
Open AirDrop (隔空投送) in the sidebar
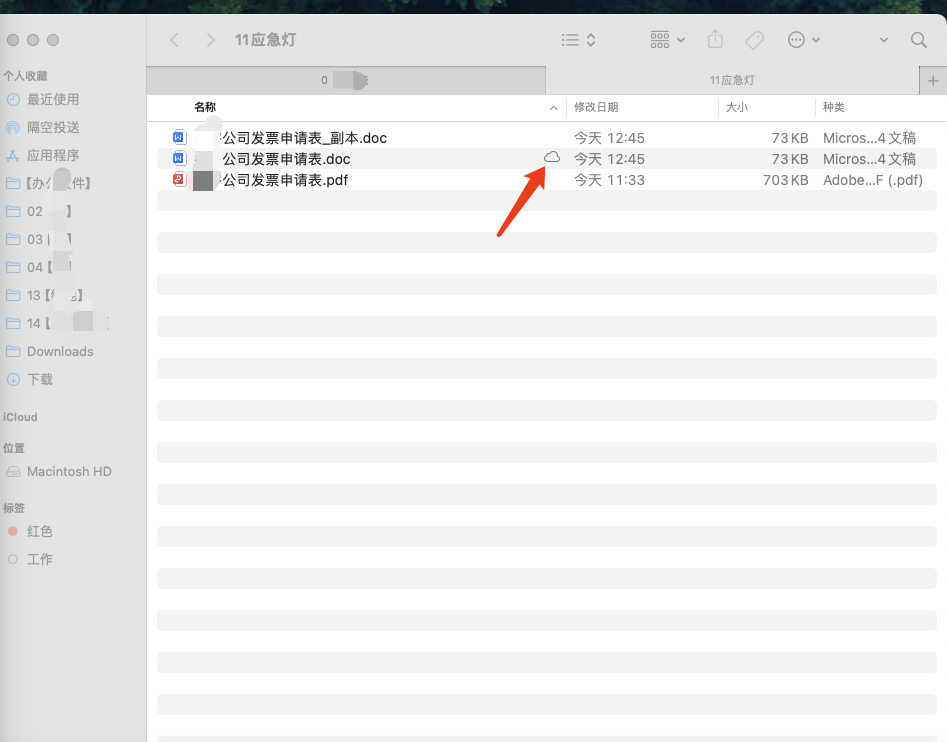[x=53, y=127]
